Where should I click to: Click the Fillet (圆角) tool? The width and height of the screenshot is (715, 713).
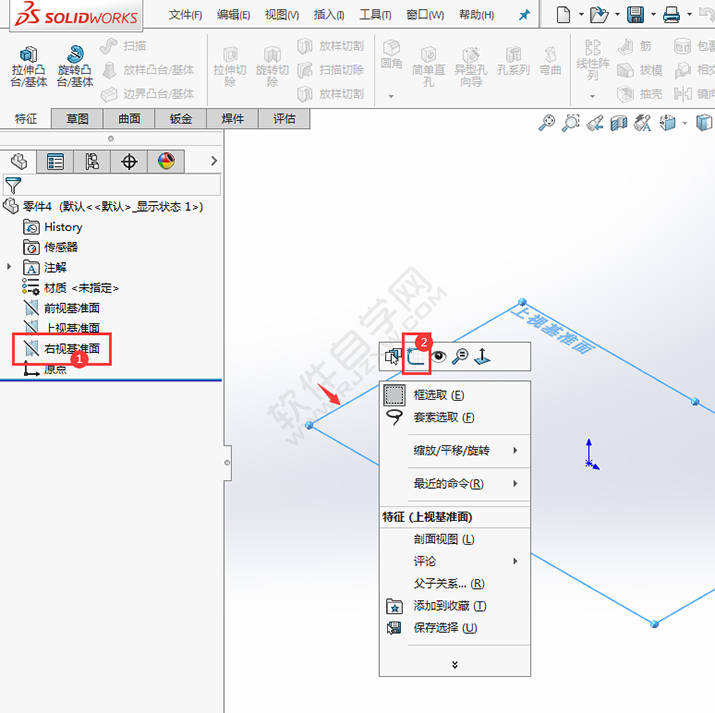pos(391,55)
